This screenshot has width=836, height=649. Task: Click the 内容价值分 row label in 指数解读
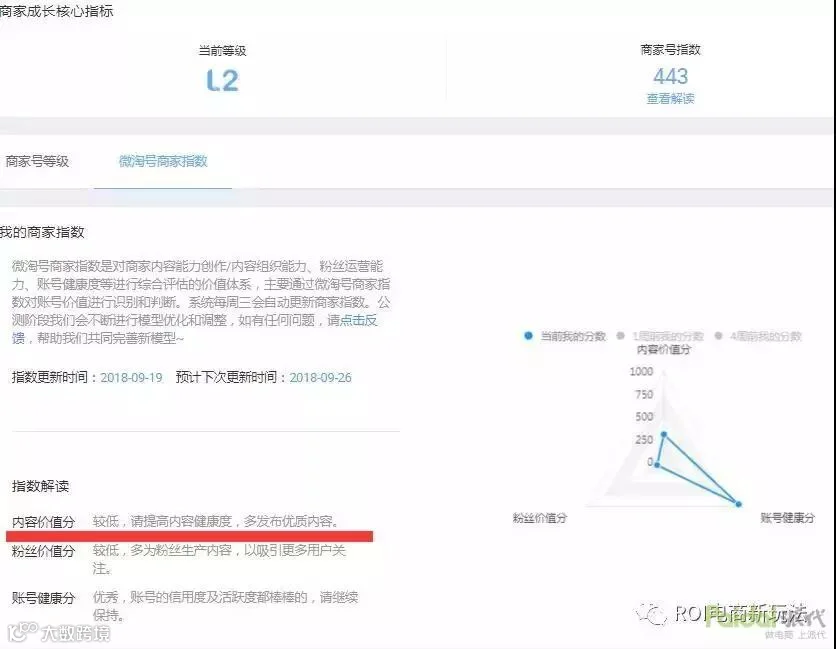[x=43, y=522]
